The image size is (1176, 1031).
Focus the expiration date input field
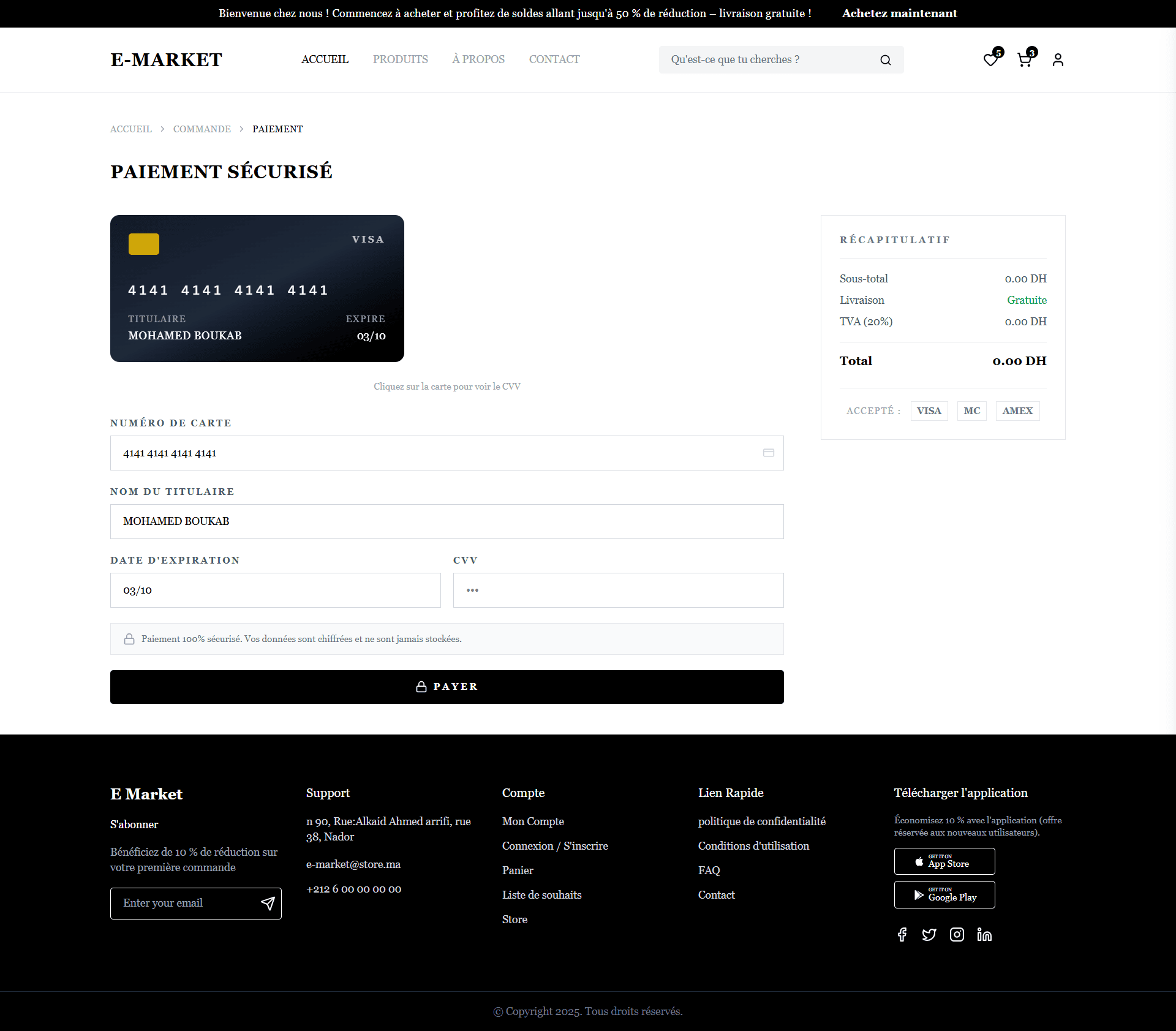click(x=276, y=590)
